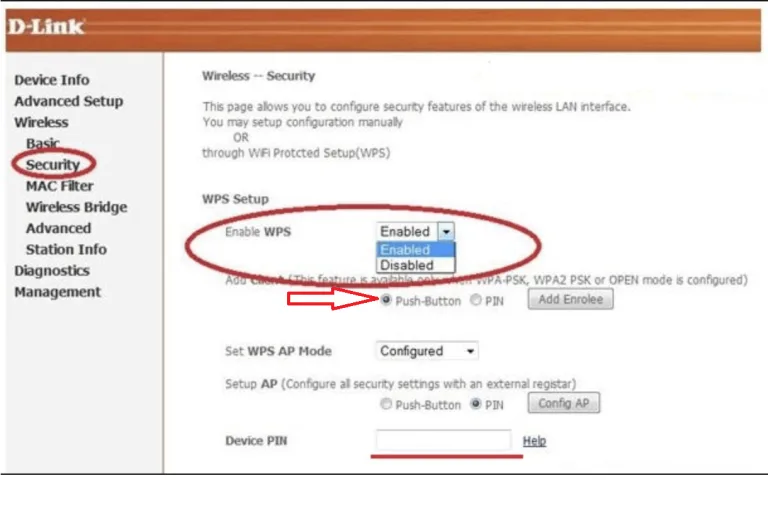Go to Wireless Security page
This screenshot has height=529, width=768.
click(53, 165)
